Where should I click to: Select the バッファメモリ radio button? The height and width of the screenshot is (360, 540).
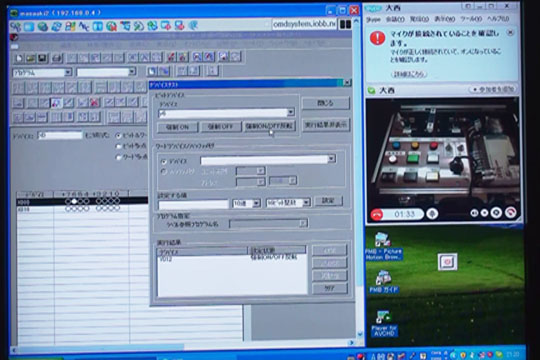coord(164,171)
